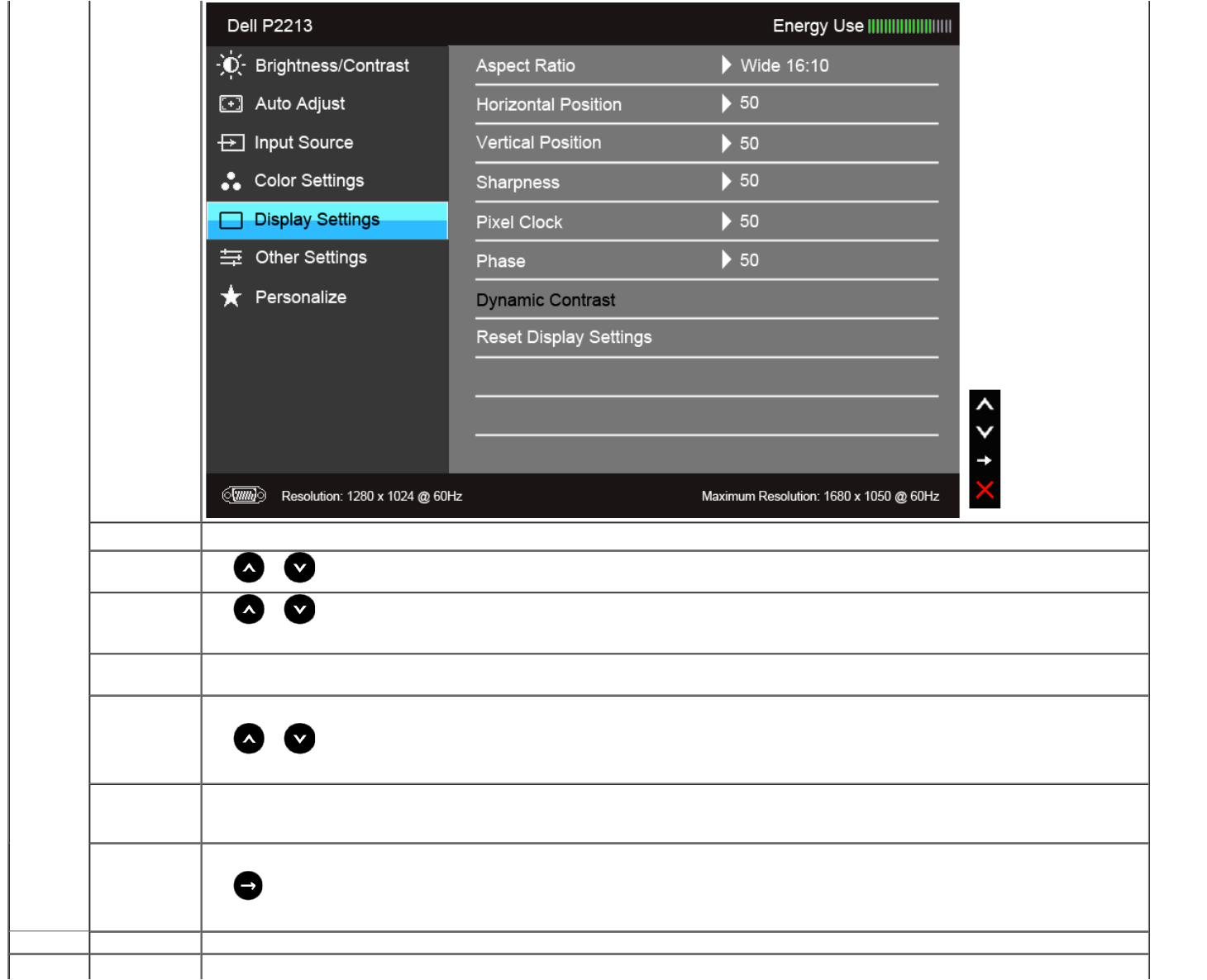
Task: Click the Other Settings sliders icon
Action: click(231, 258)
